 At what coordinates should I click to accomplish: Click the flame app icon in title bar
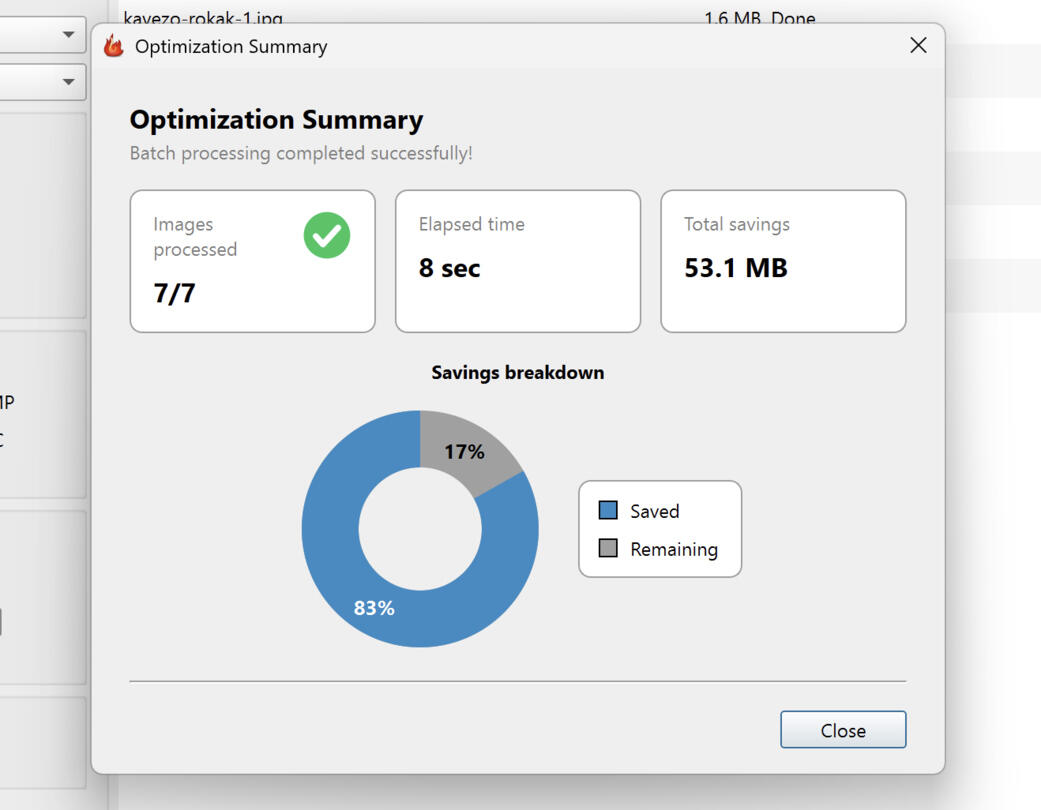(x=114, y=46)
